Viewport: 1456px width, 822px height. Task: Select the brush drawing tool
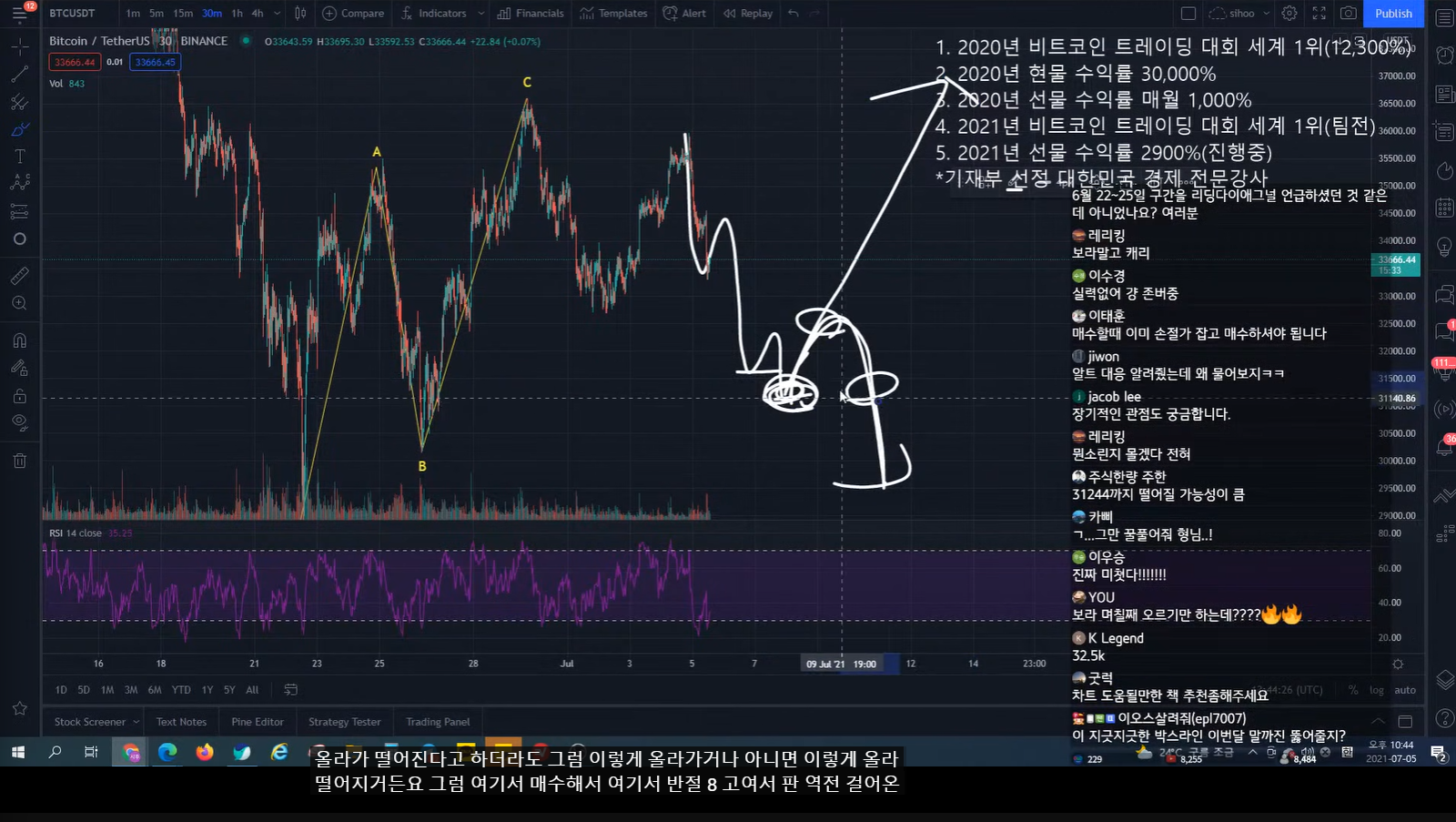tap(19, 129)
